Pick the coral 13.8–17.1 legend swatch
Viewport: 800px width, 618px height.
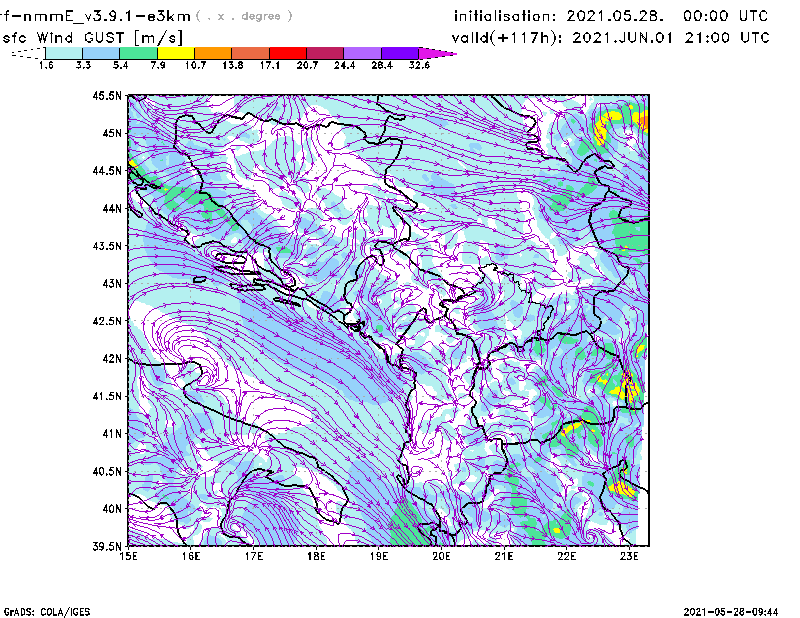point(251,53)
